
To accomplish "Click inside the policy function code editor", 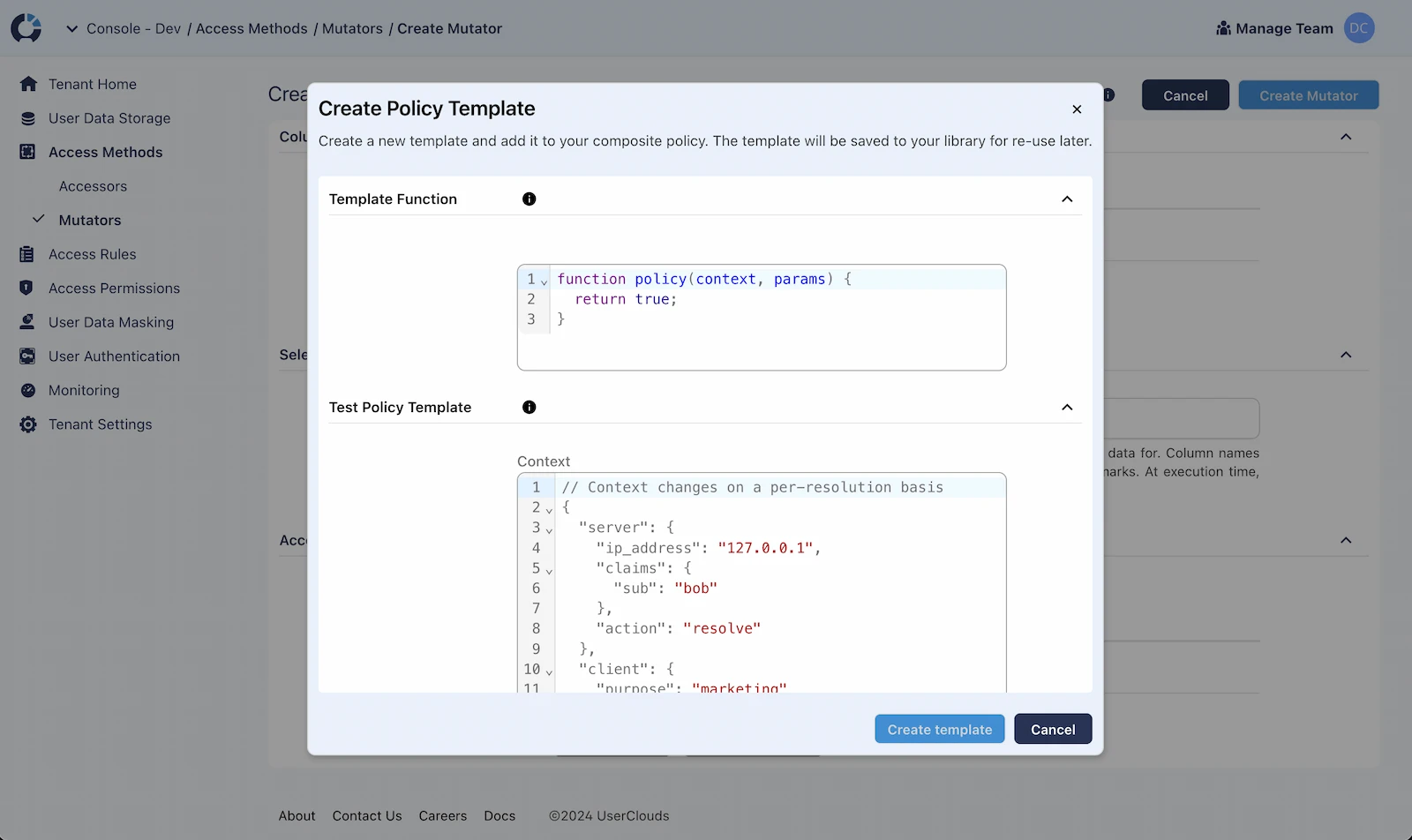I will point(762,318).
